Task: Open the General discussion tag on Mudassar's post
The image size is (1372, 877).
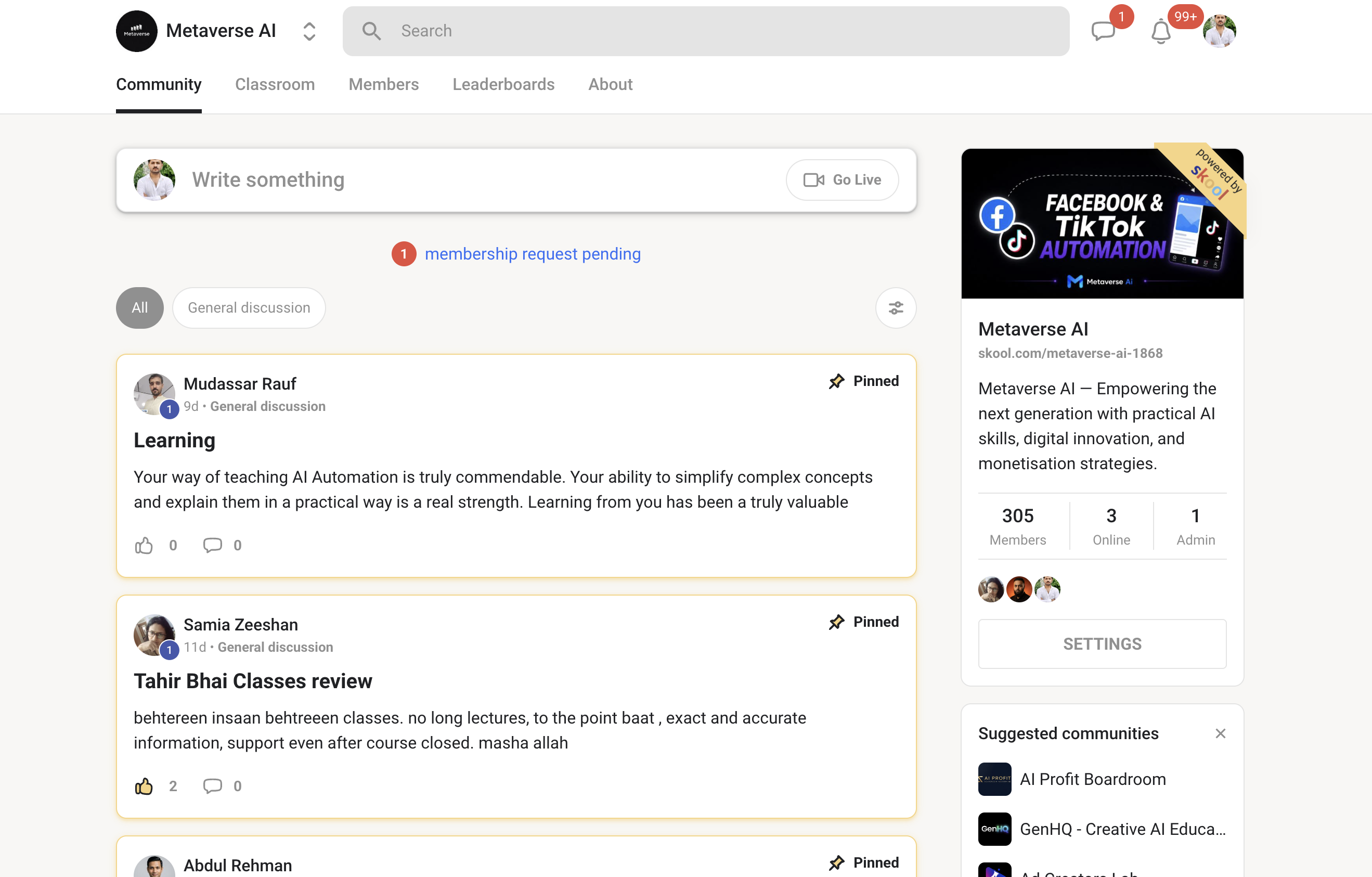Action: tap(268, 406)
